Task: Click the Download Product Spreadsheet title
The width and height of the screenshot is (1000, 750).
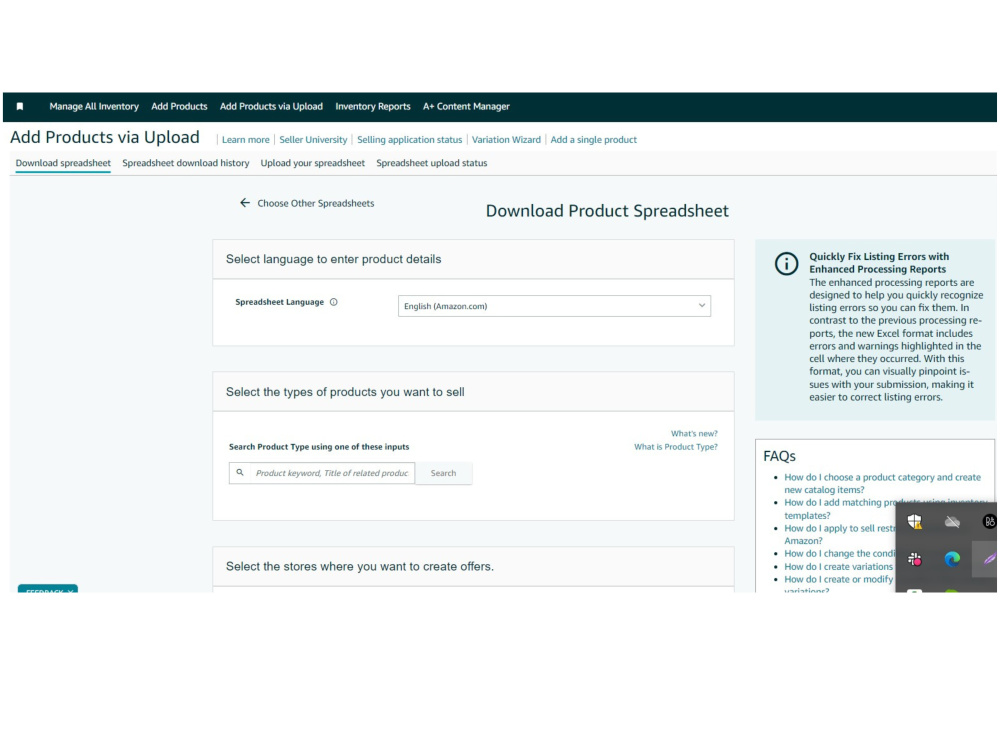Action: tap(607, 211)
